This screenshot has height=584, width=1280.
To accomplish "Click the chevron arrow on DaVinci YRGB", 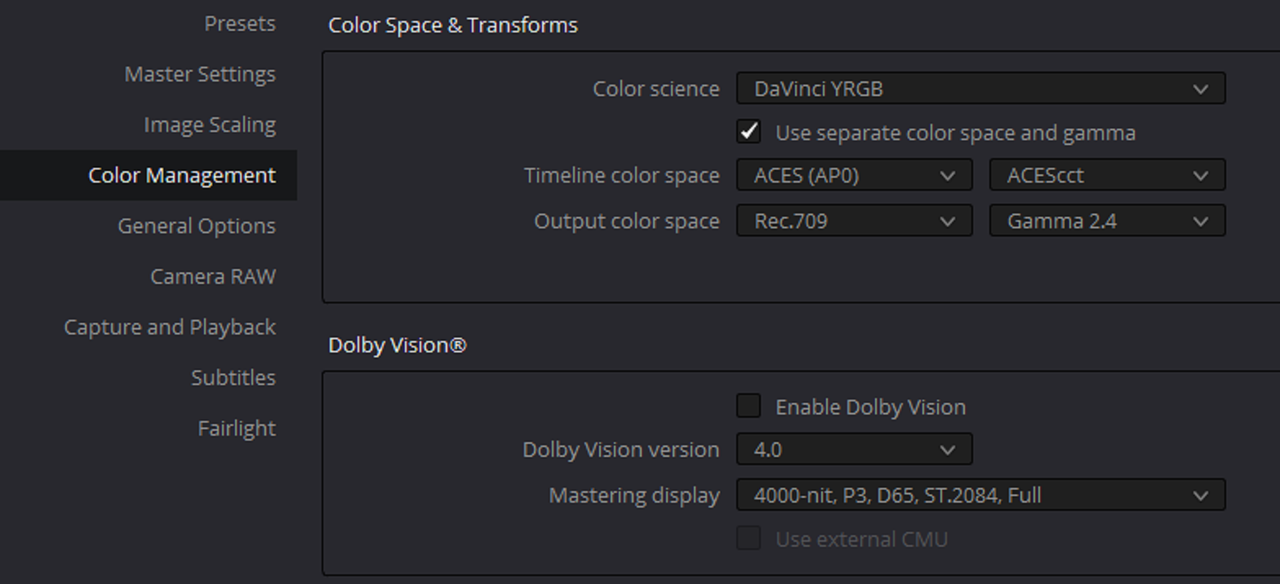I will point(1201,89).
